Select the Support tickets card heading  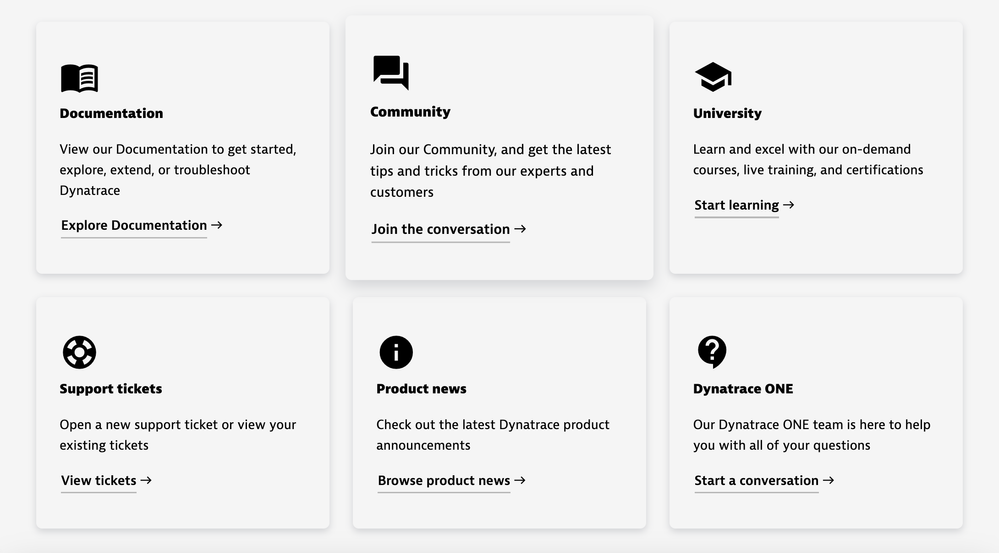[111, 389]
